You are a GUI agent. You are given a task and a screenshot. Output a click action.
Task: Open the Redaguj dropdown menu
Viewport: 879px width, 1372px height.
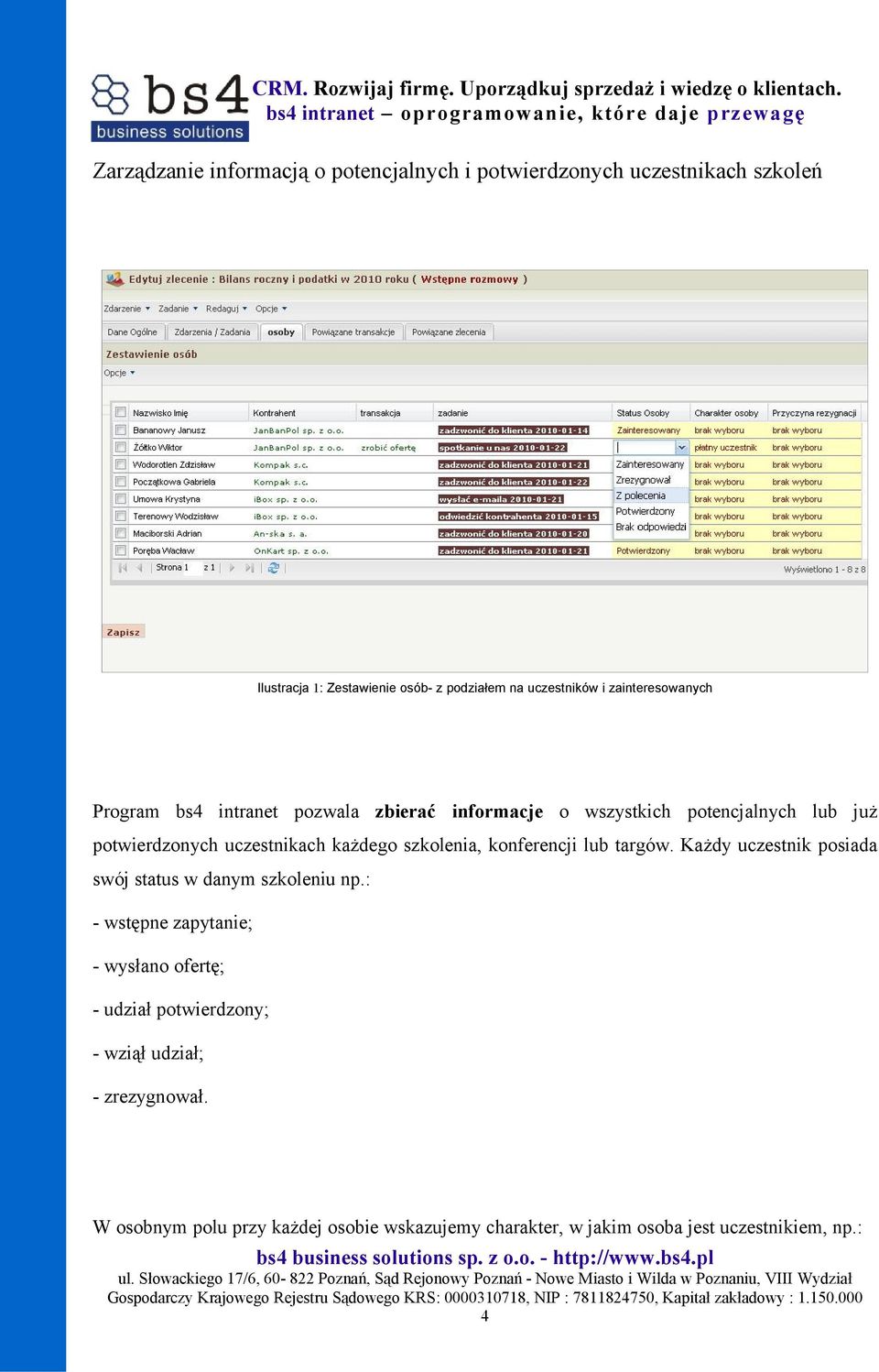coord(226,309)
